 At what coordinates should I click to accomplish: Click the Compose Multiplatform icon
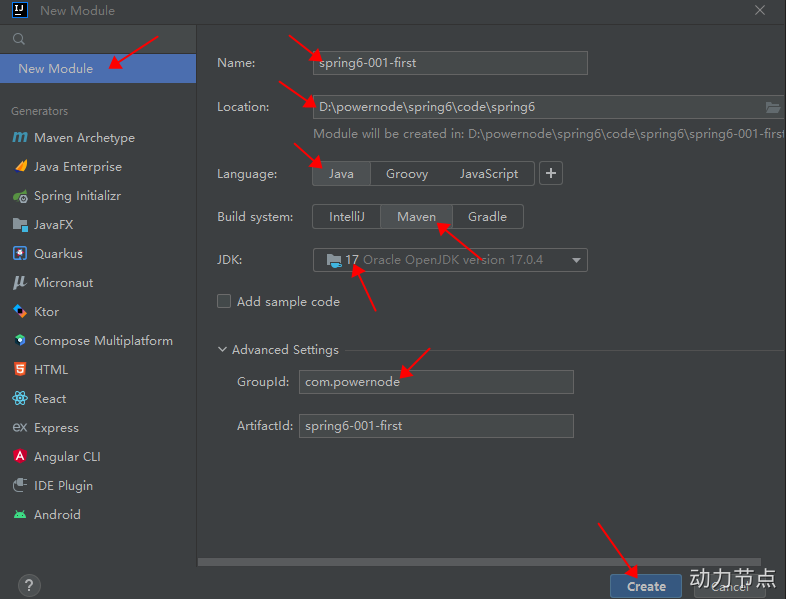point(20,340)
